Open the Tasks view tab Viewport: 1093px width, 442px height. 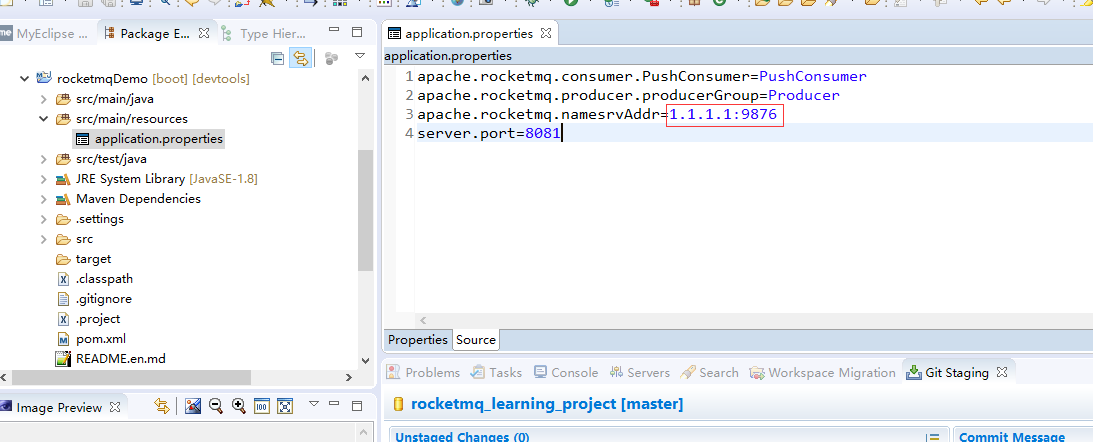497,373
